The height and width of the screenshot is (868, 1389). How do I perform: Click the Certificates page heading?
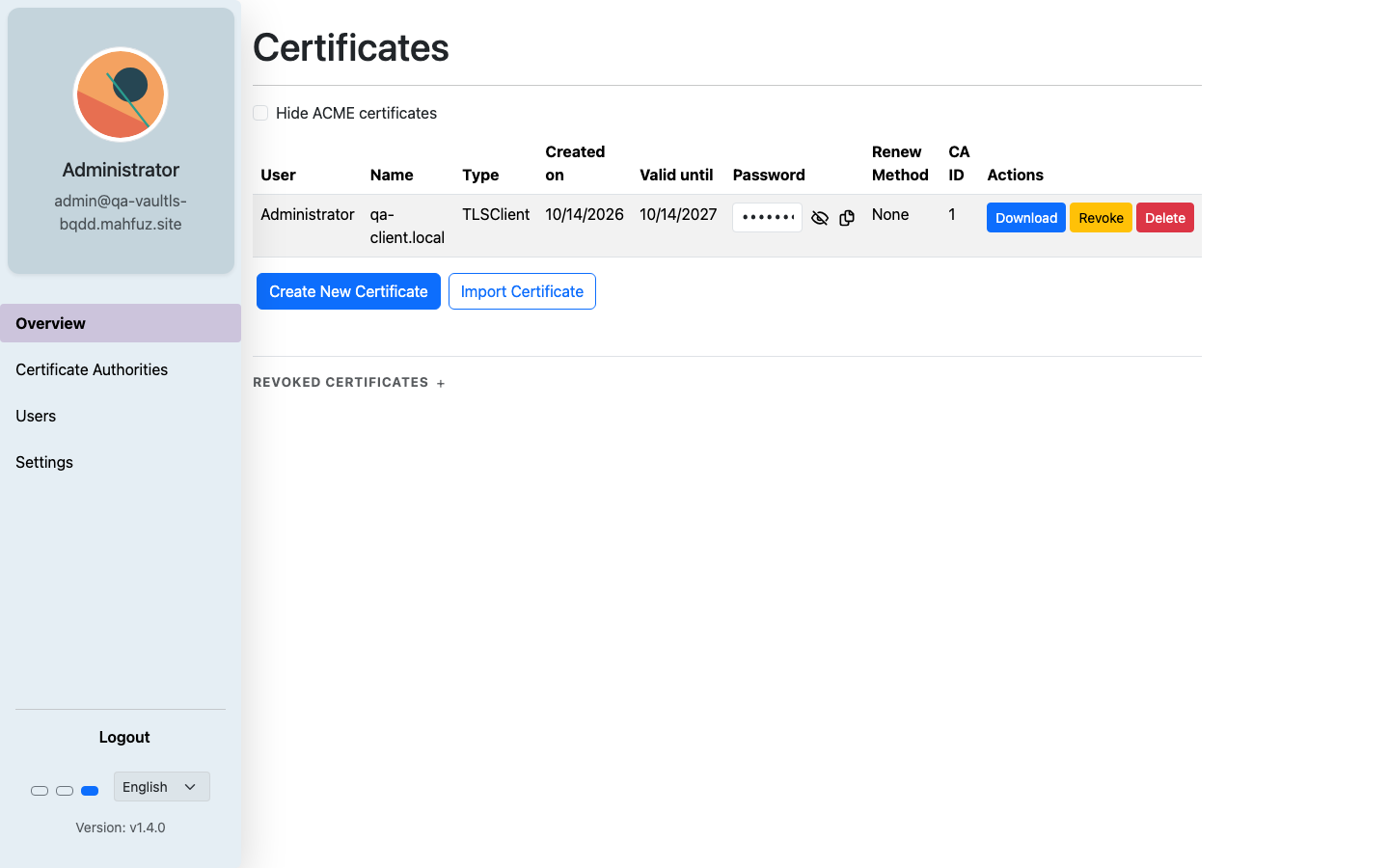[x=351, y=47]
